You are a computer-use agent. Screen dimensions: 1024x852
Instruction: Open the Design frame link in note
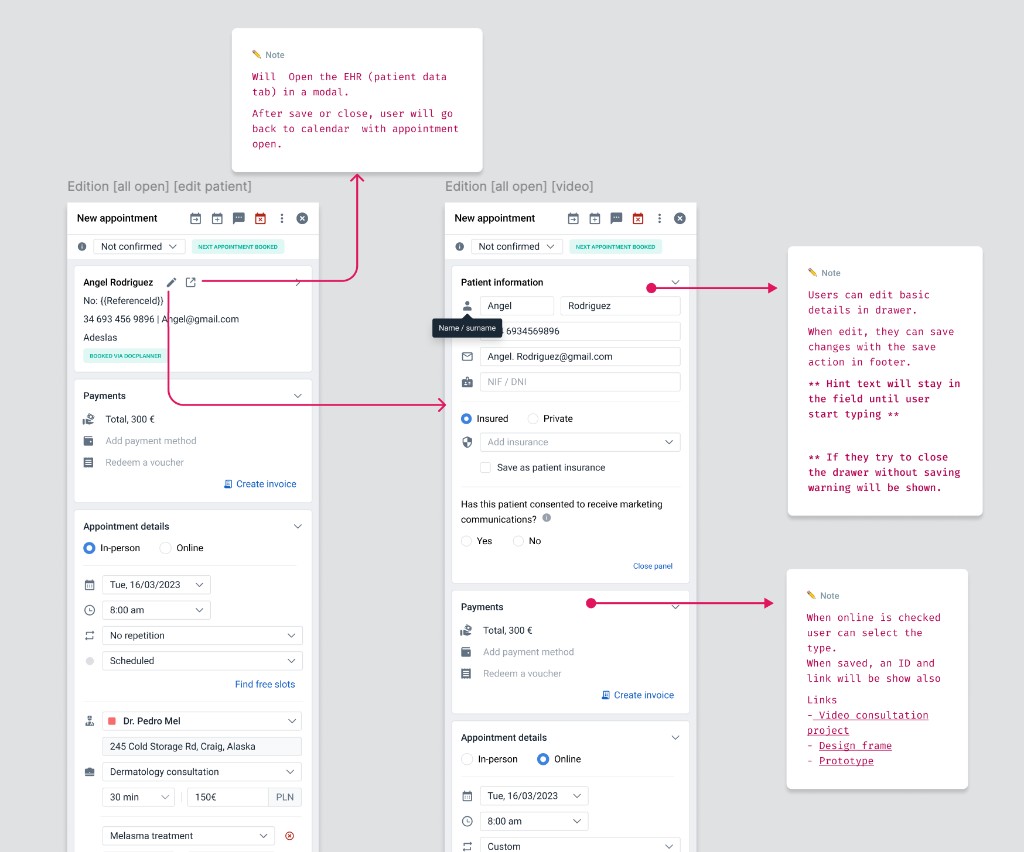tap(855, 746)
